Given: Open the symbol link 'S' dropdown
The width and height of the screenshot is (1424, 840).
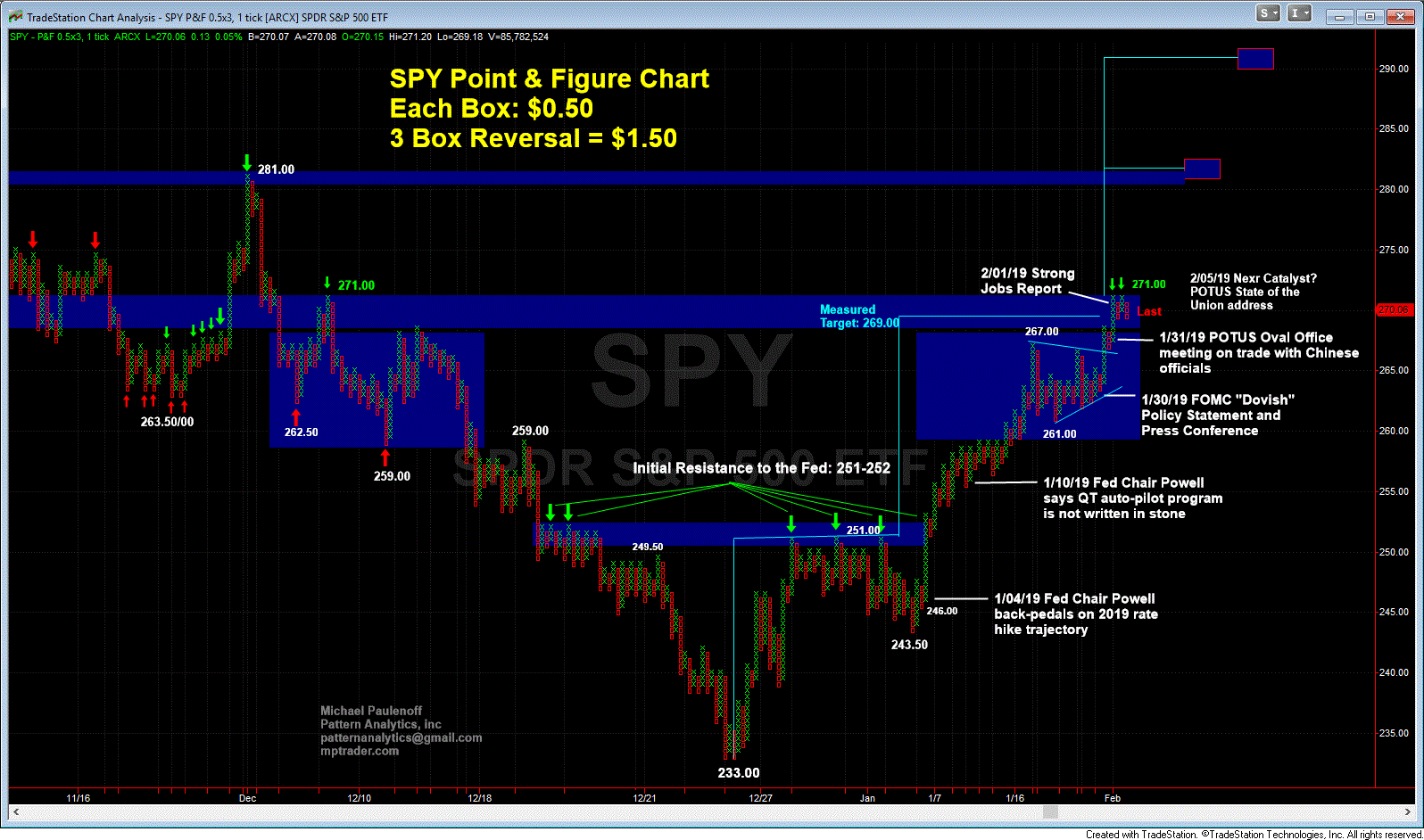Looking at the screenshot, I should pyautogui.click(x=1268, y=13).
